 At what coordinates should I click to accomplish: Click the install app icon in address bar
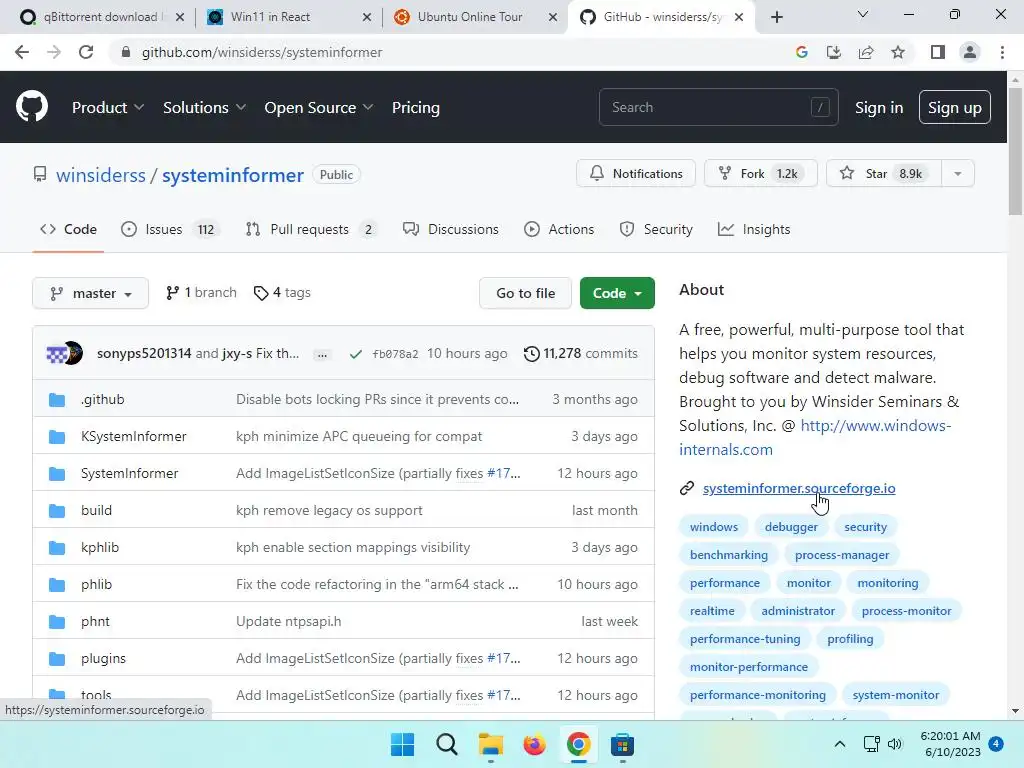tap(833, 52)
